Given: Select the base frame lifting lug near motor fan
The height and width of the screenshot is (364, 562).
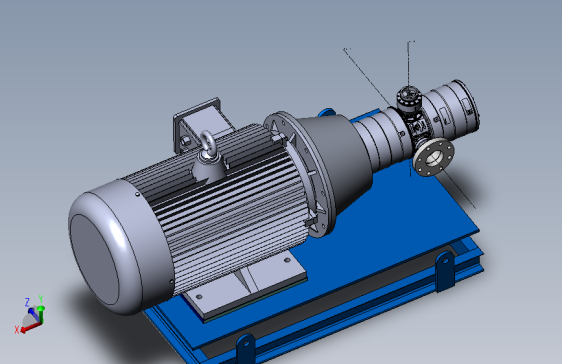Looking at the screenshot, I should pyautogui.click(x=246, y=348).
